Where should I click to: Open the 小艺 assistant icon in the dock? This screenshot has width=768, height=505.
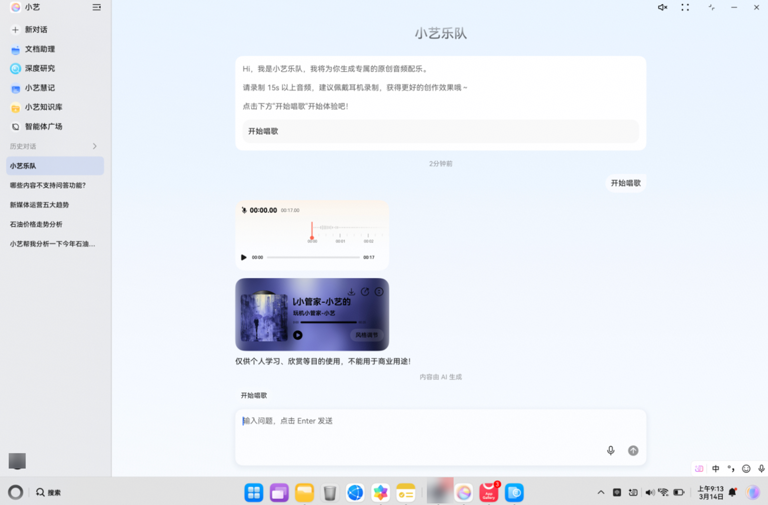coord(463,493)
